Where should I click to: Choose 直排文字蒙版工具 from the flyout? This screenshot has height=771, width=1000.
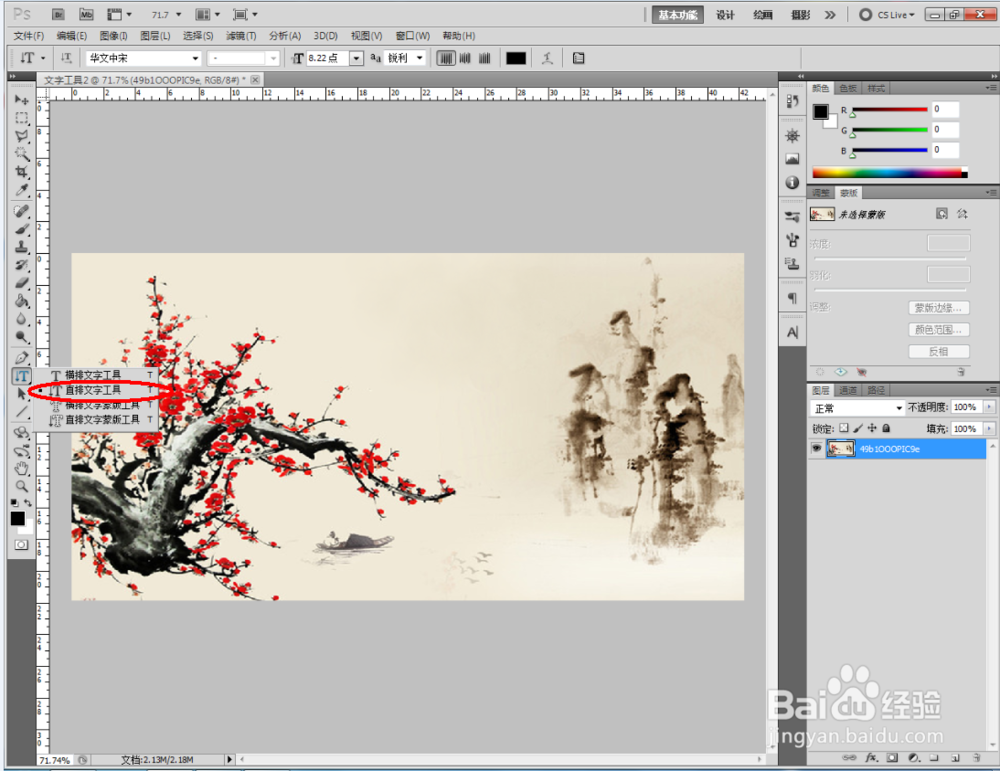tap(102, 420)
